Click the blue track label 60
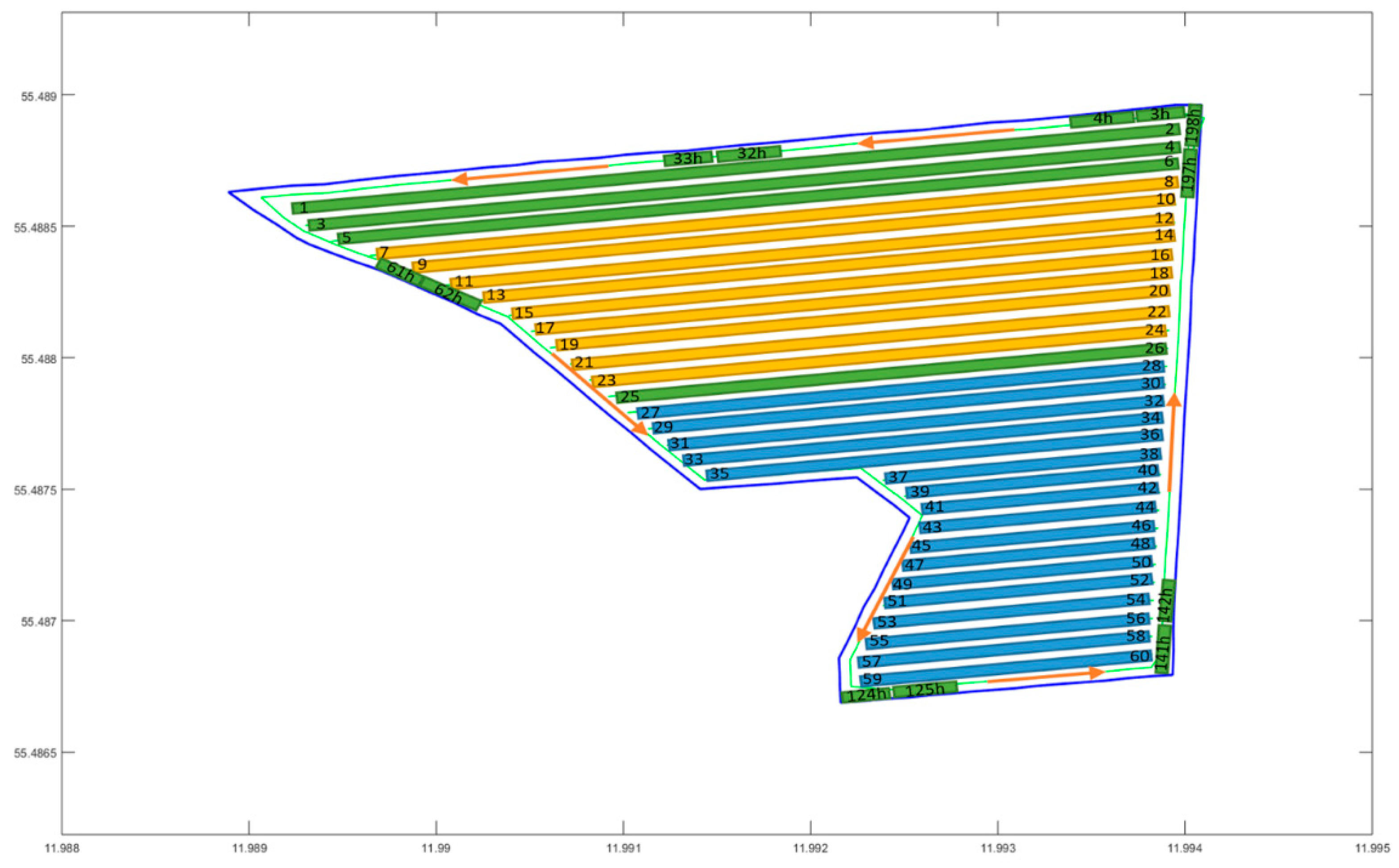 1140,656
